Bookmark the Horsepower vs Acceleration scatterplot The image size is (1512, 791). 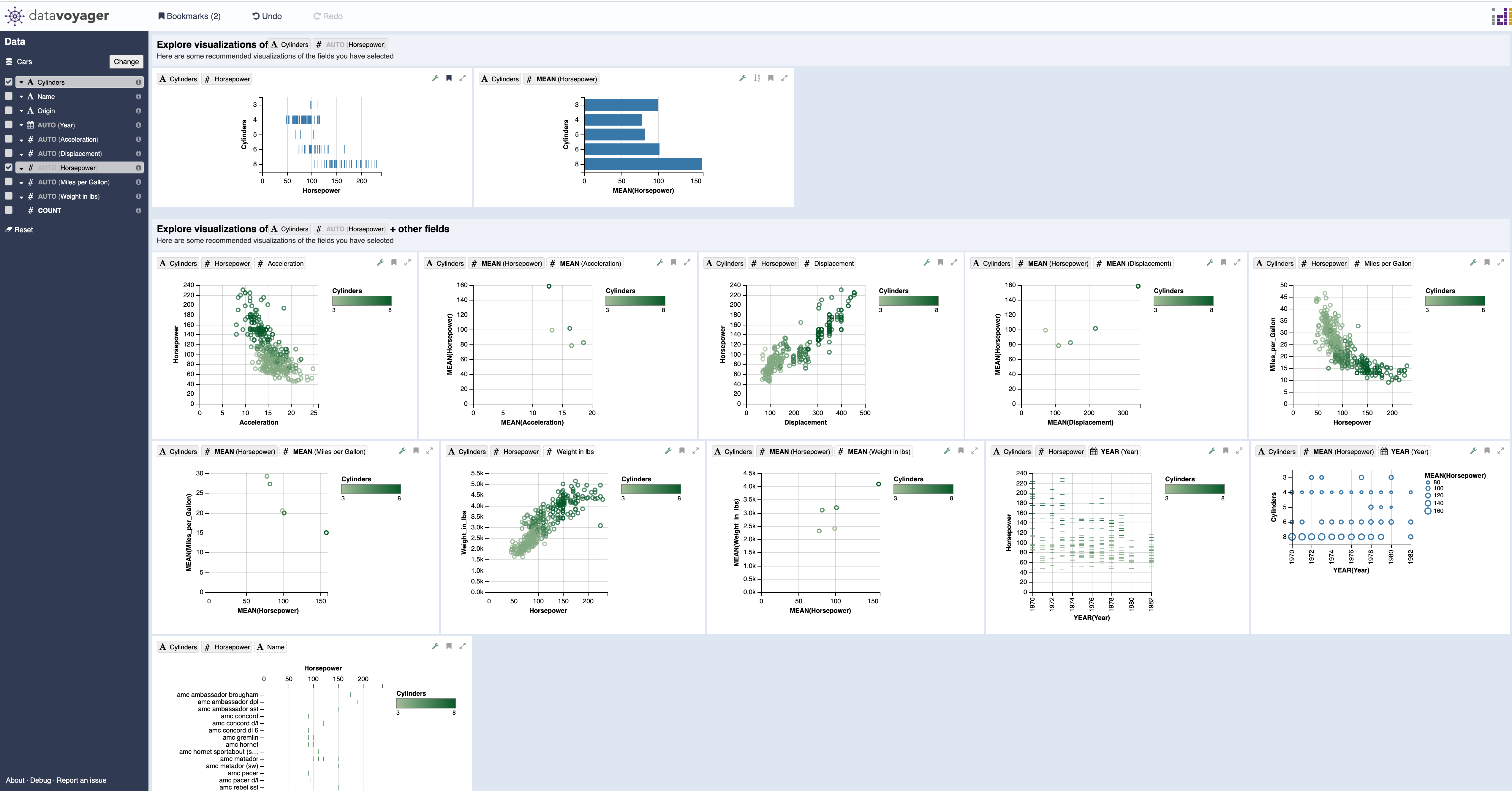pyautogui.click(x=394, y=262)
